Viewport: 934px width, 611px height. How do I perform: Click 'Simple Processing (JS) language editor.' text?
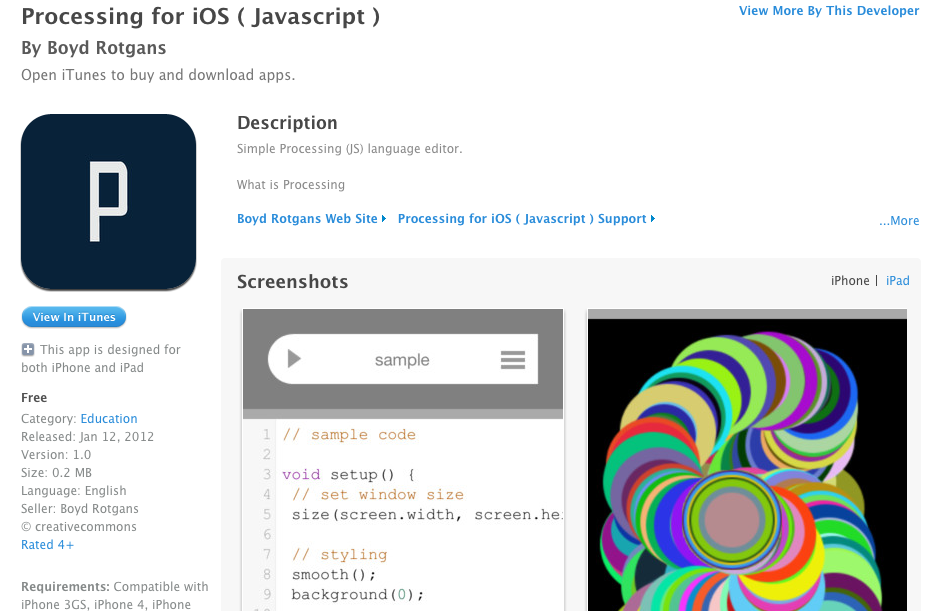(x=349, y=149)
